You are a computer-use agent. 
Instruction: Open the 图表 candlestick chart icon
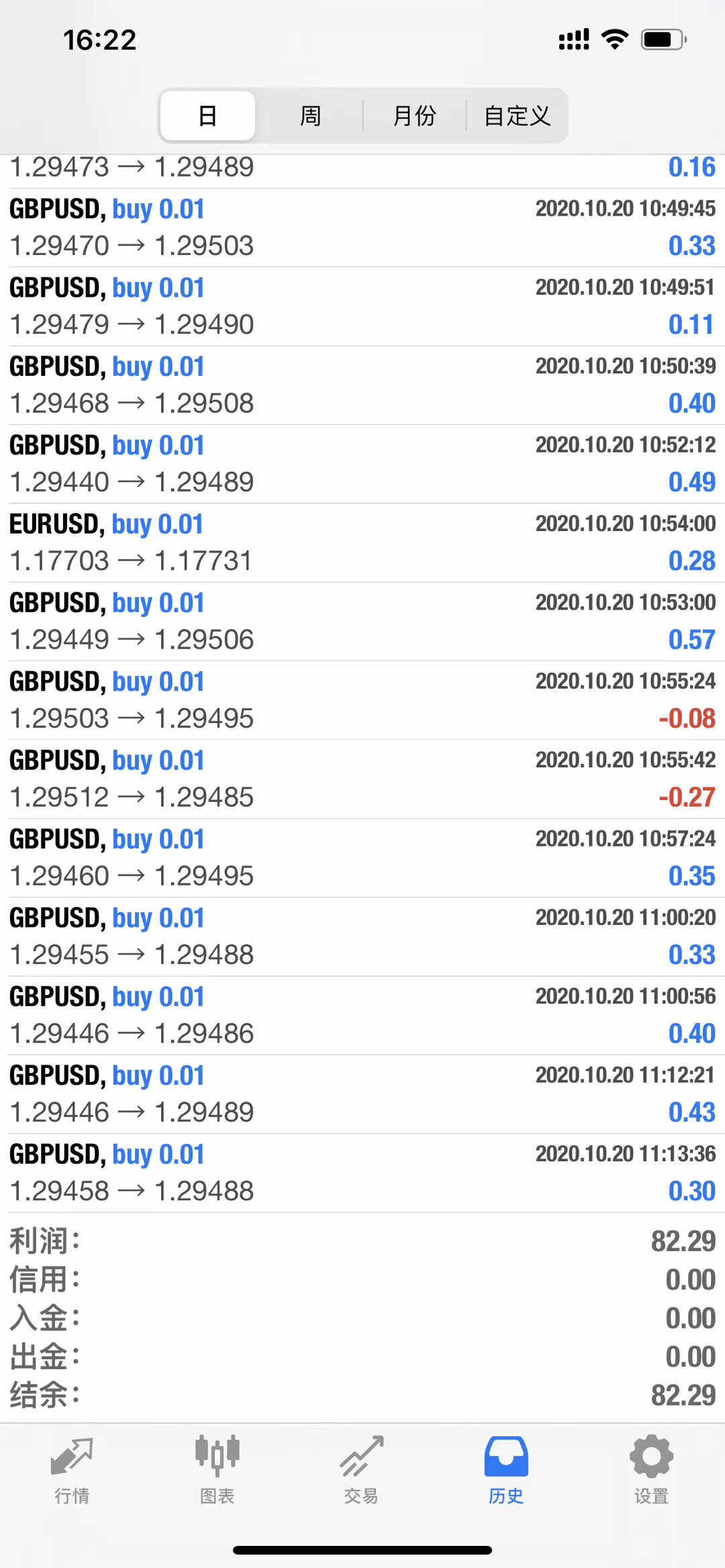(217, 1456)
